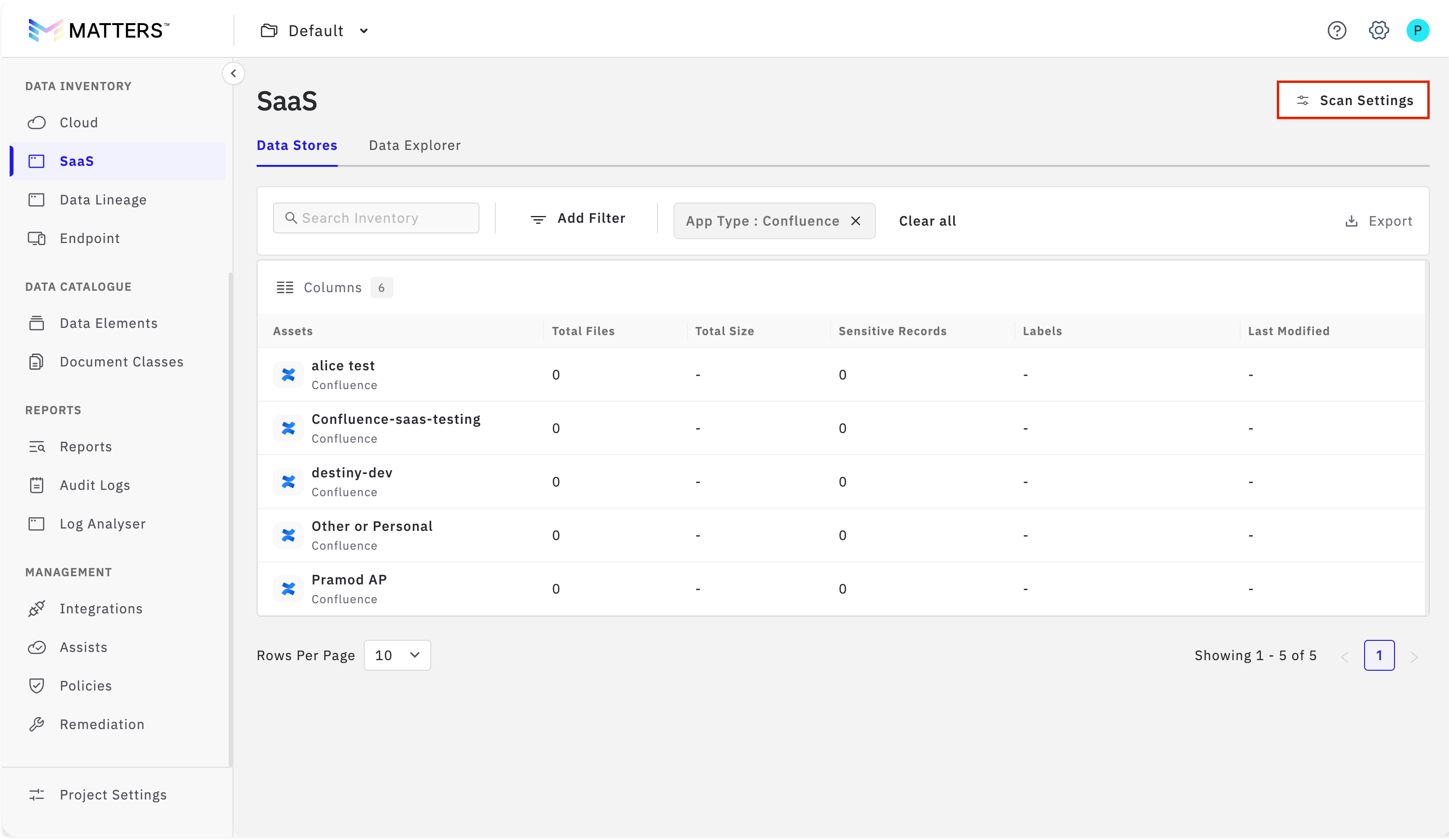This screenshot has height=840, width=1449.
Task: Open the Confluence-saas-testing data store
Action: click(396, 419)
